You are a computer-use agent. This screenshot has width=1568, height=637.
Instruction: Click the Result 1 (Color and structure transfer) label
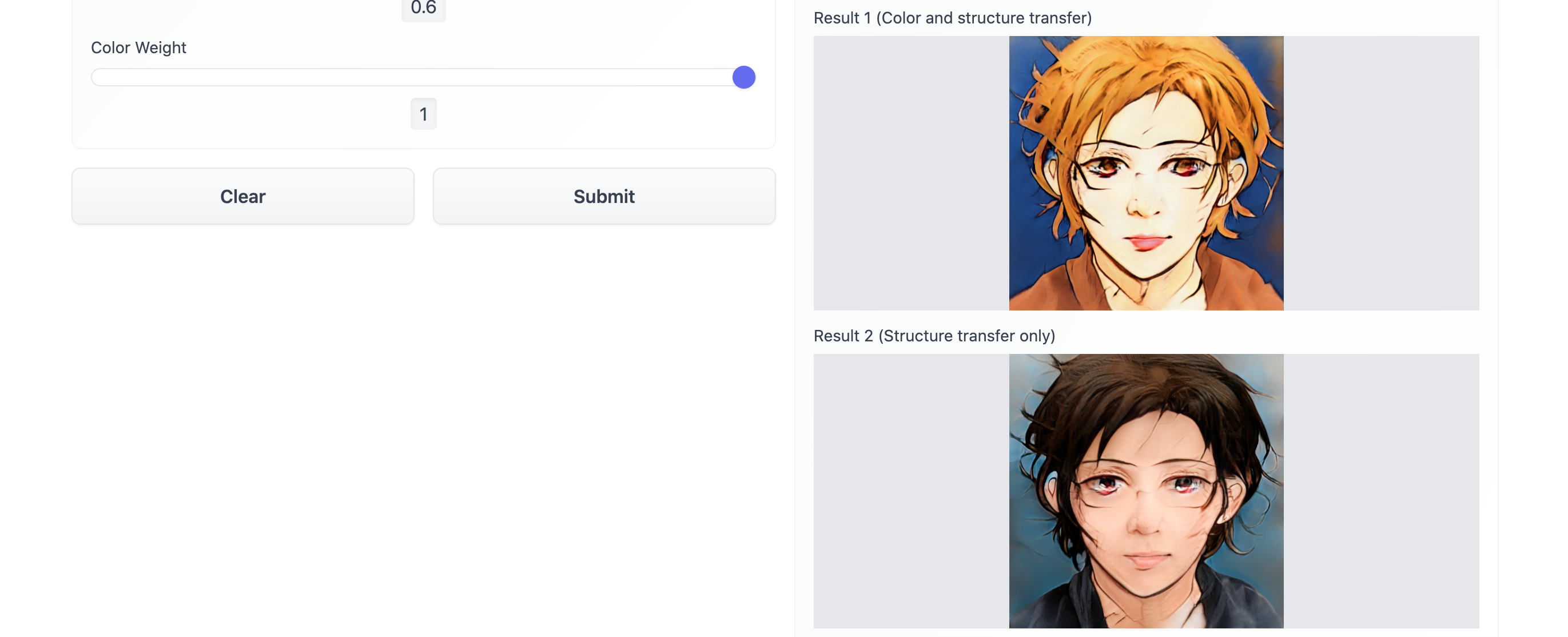pyautogui.click(x=953, y=18)
